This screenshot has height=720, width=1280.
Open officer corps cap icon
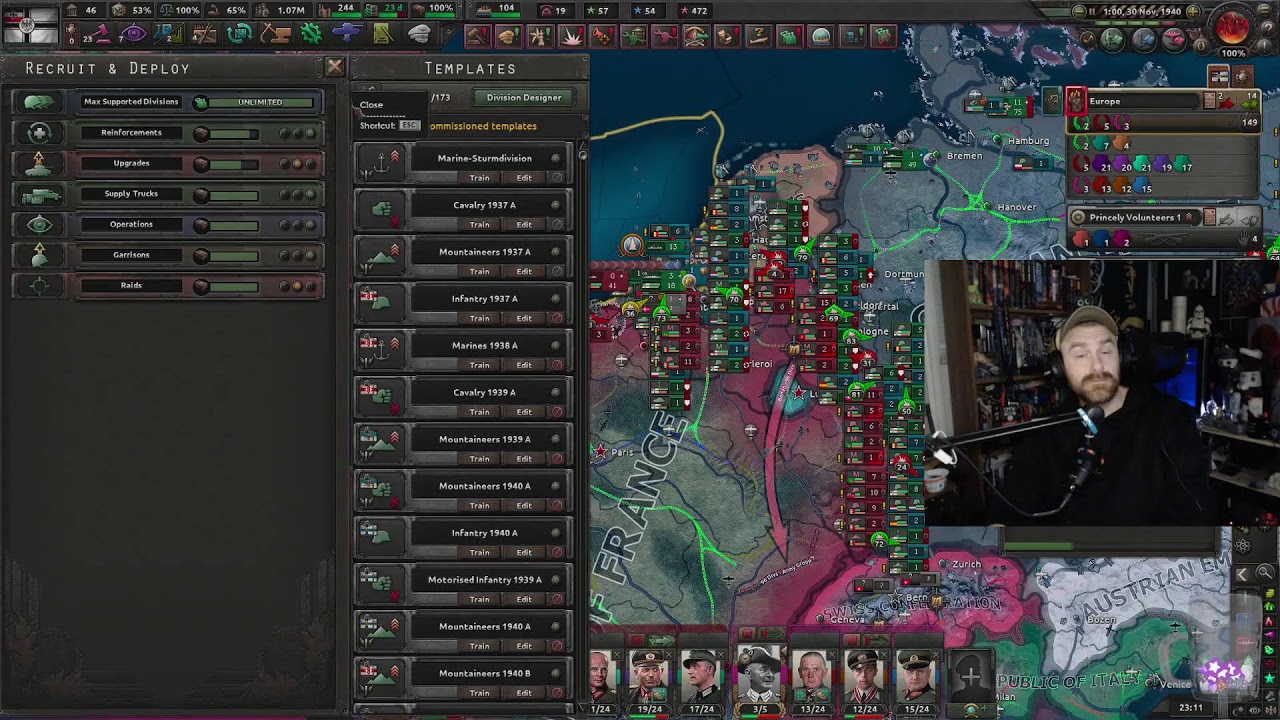point(419,35)
